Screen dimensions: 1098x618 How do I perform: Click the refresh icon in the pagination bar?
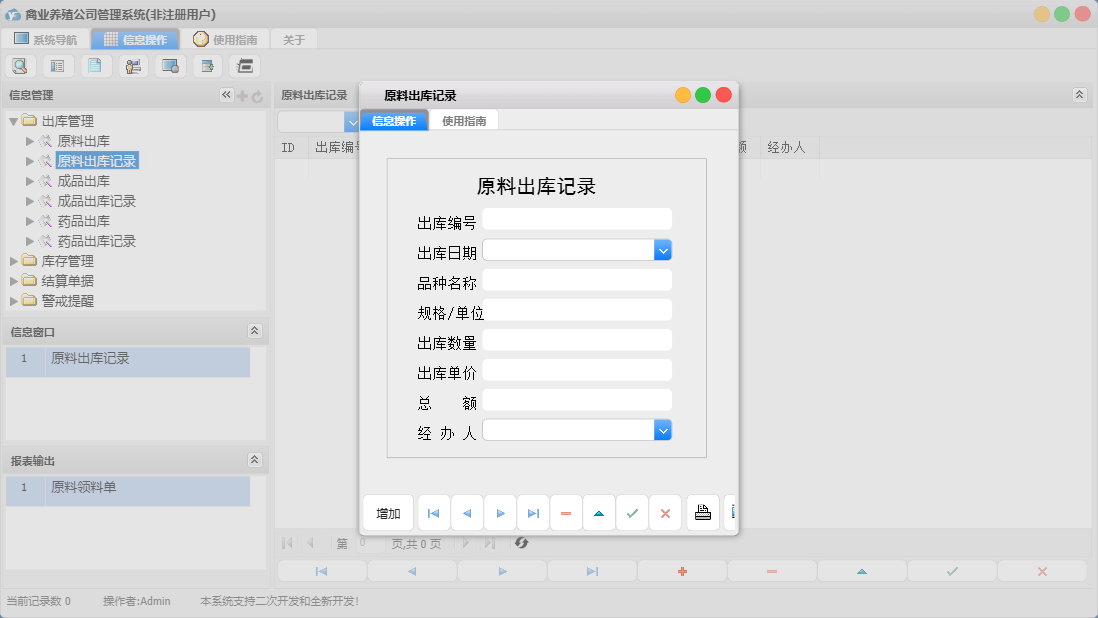pyautogui.click(x=519, y=543)
